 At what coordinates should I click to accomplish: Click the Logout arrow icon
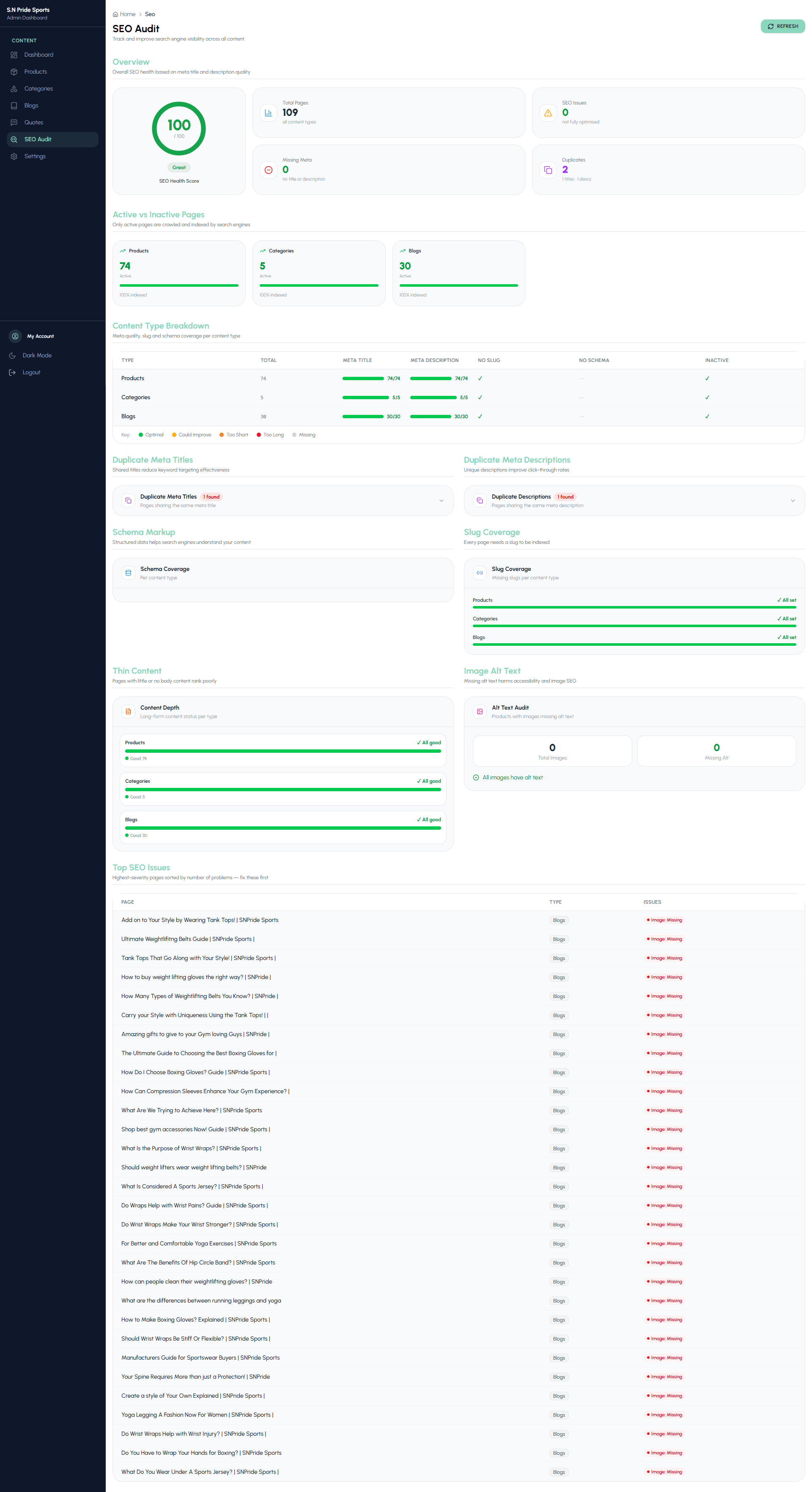pyautogui.click(x=13, y=373)
